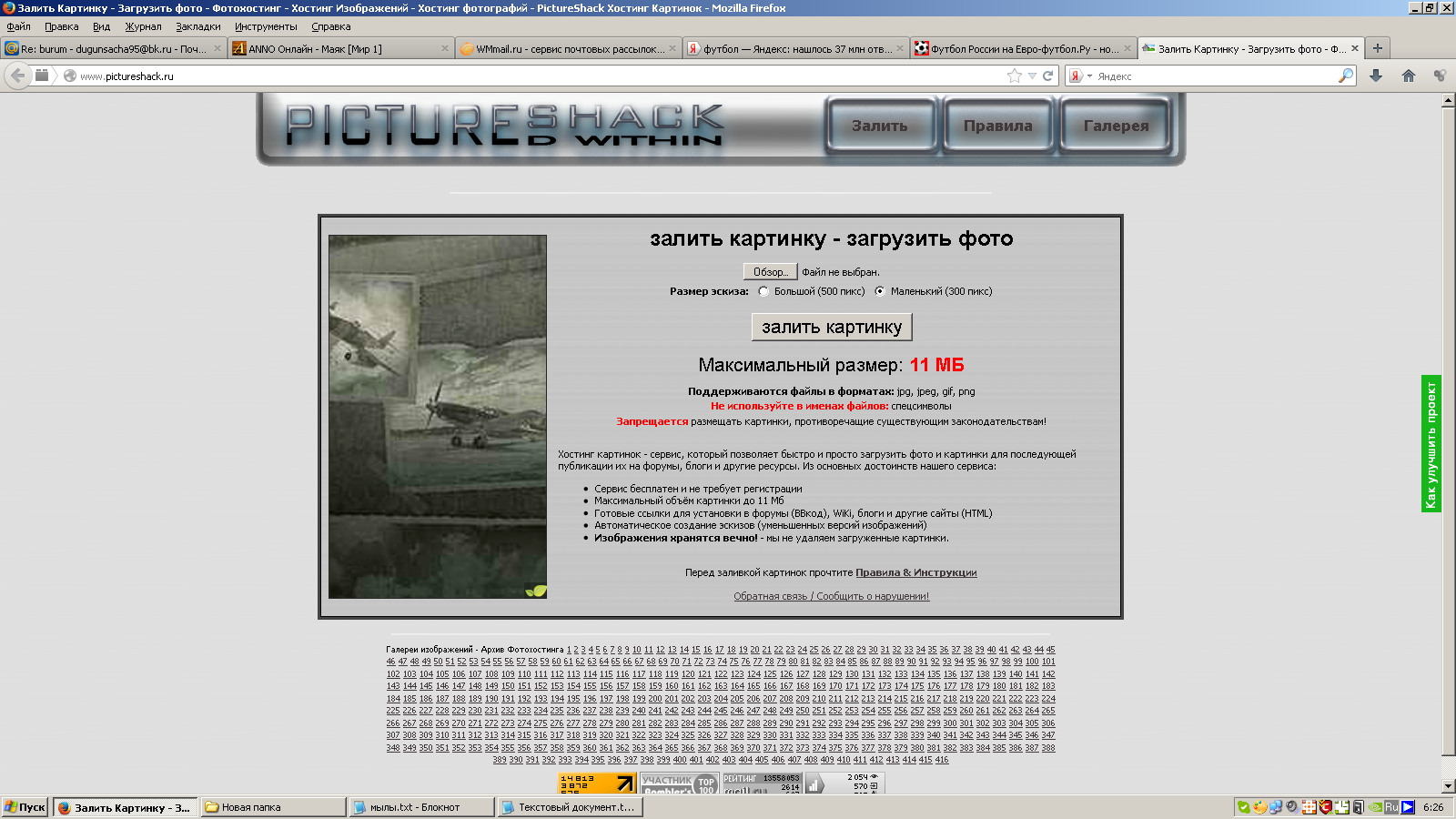Click the vertical scrollbar down arrow

[1448, 786]
